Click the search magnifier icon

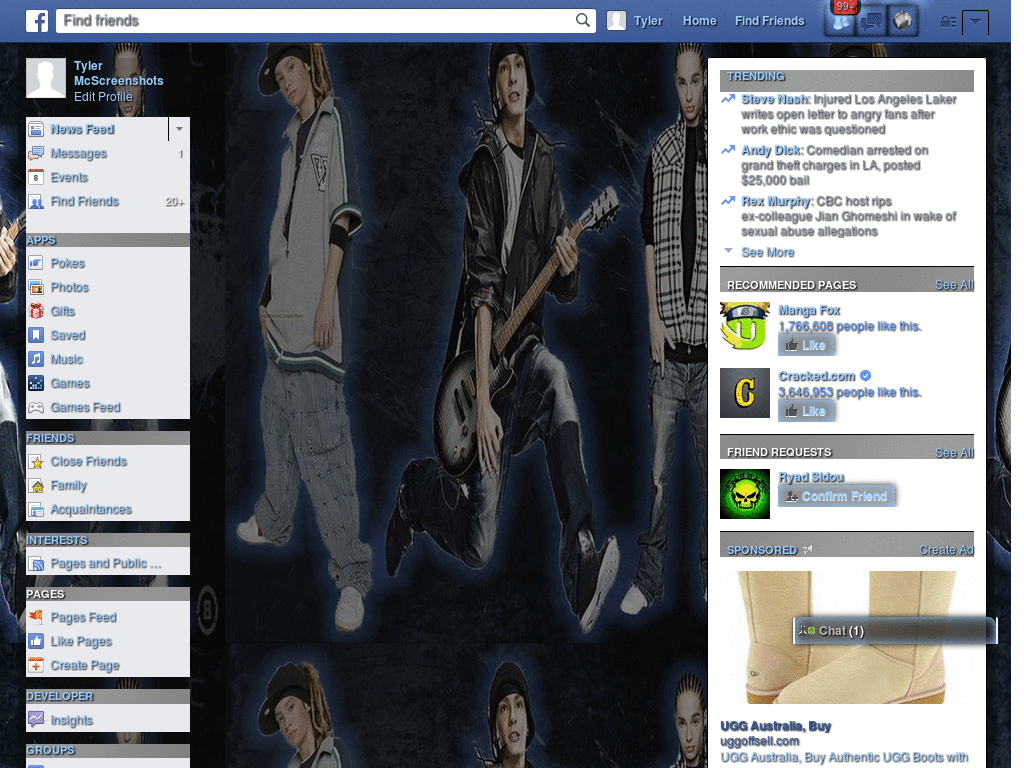583,20
